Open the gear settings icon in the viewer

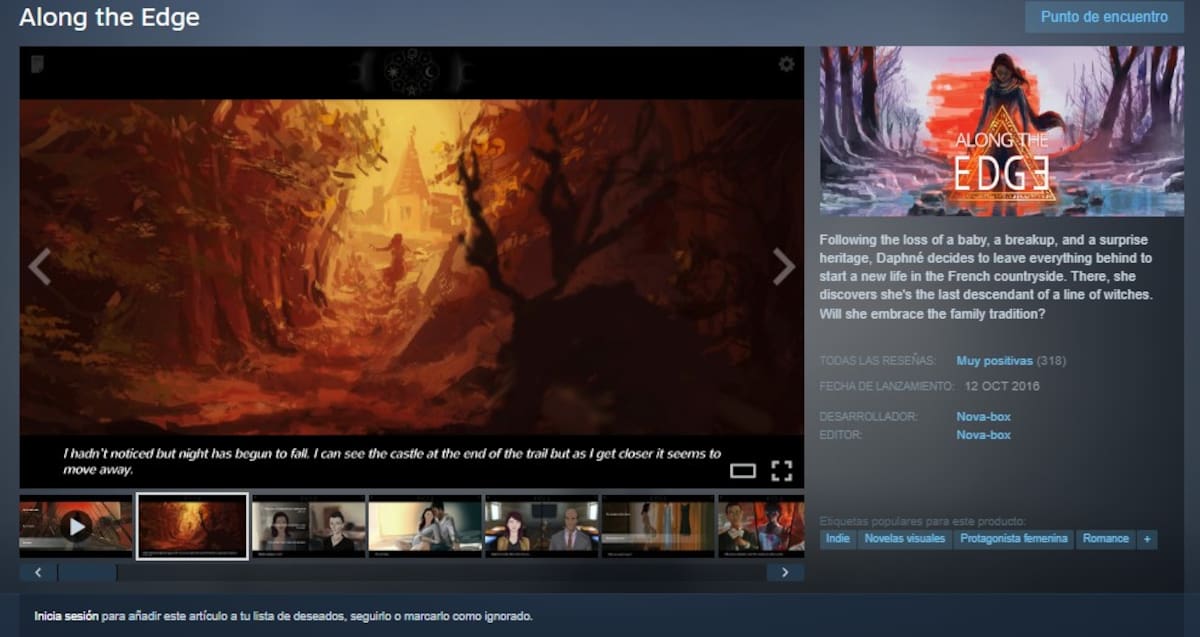[787, 64]
